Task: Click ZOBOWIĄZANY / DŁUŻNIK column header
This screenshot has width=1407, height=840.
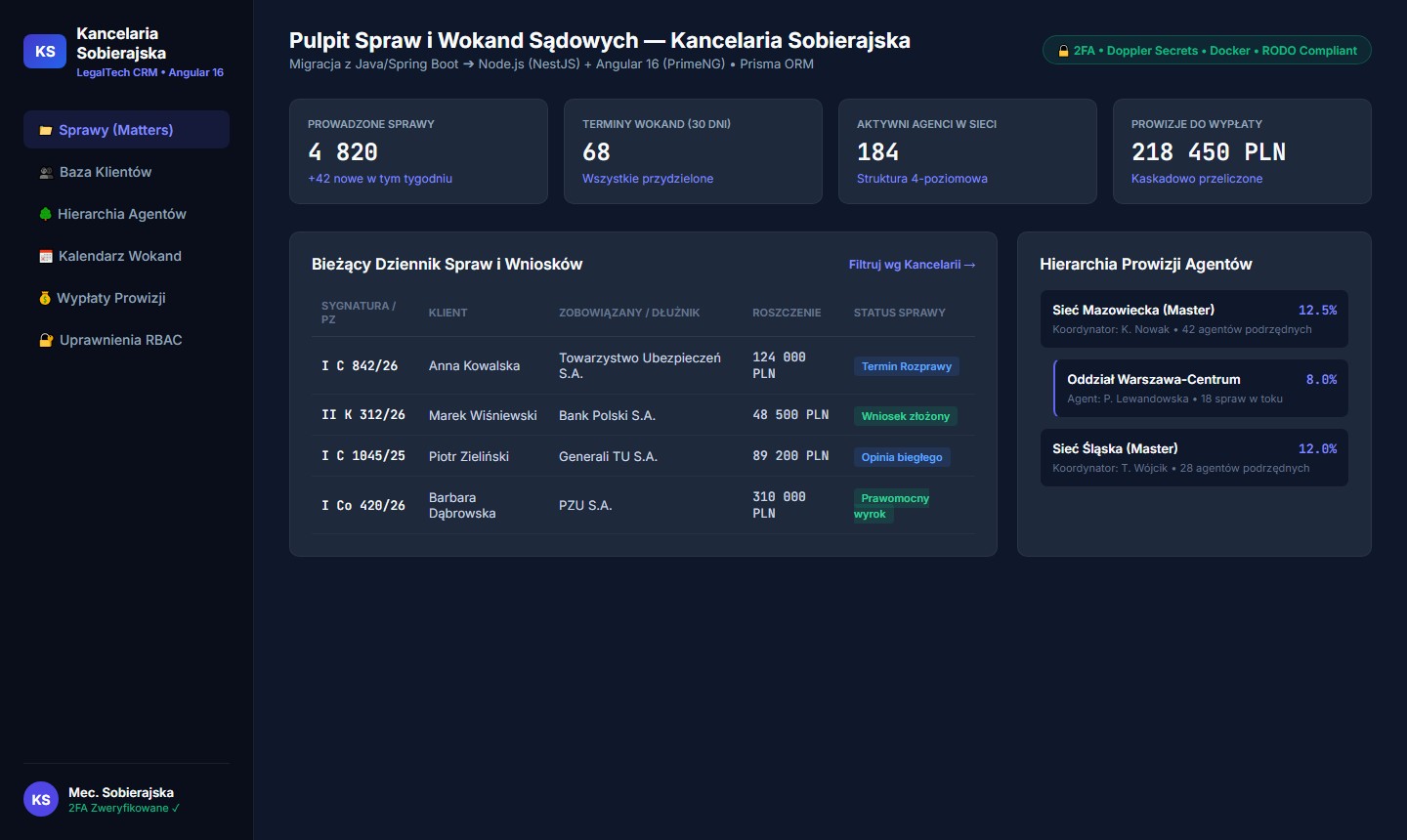Action: point(629,313)
